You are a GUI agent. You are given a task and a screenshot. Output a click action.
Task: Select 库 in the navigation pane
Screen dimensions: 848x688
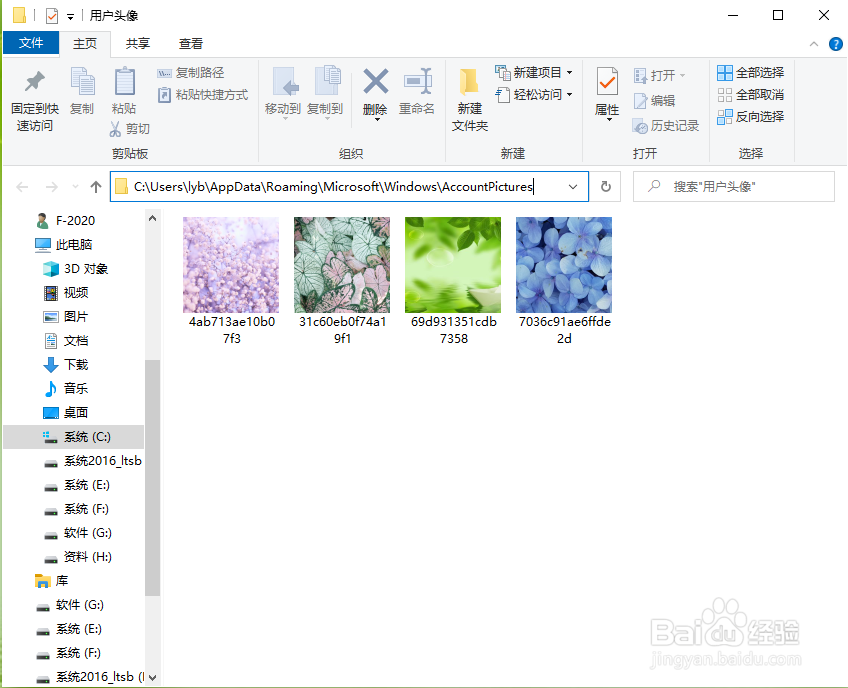pos(51,581)
